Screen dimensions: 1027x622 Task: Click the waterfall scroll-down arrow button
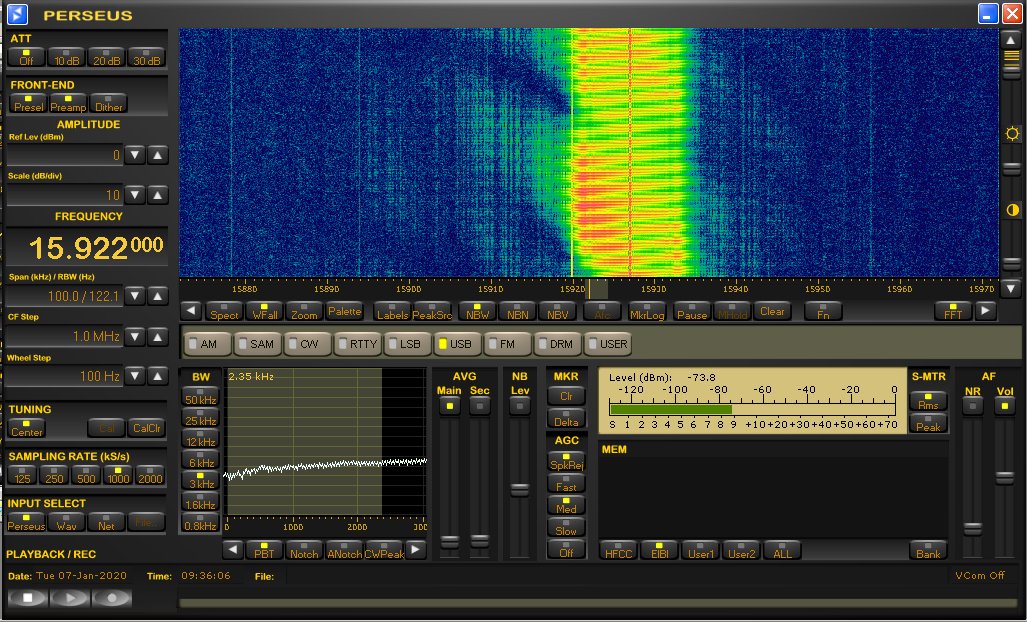(1011, 287)
